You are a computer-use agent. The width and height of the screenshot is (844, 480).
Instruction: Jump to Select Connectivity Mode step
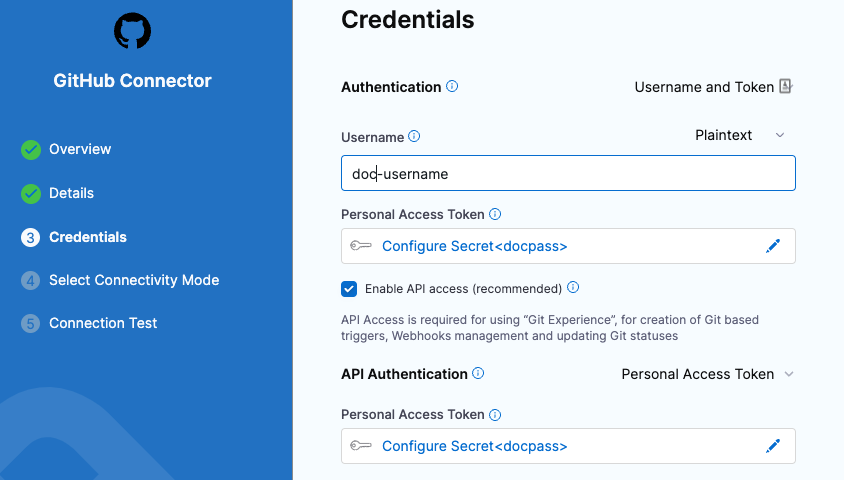click(134, 280)
